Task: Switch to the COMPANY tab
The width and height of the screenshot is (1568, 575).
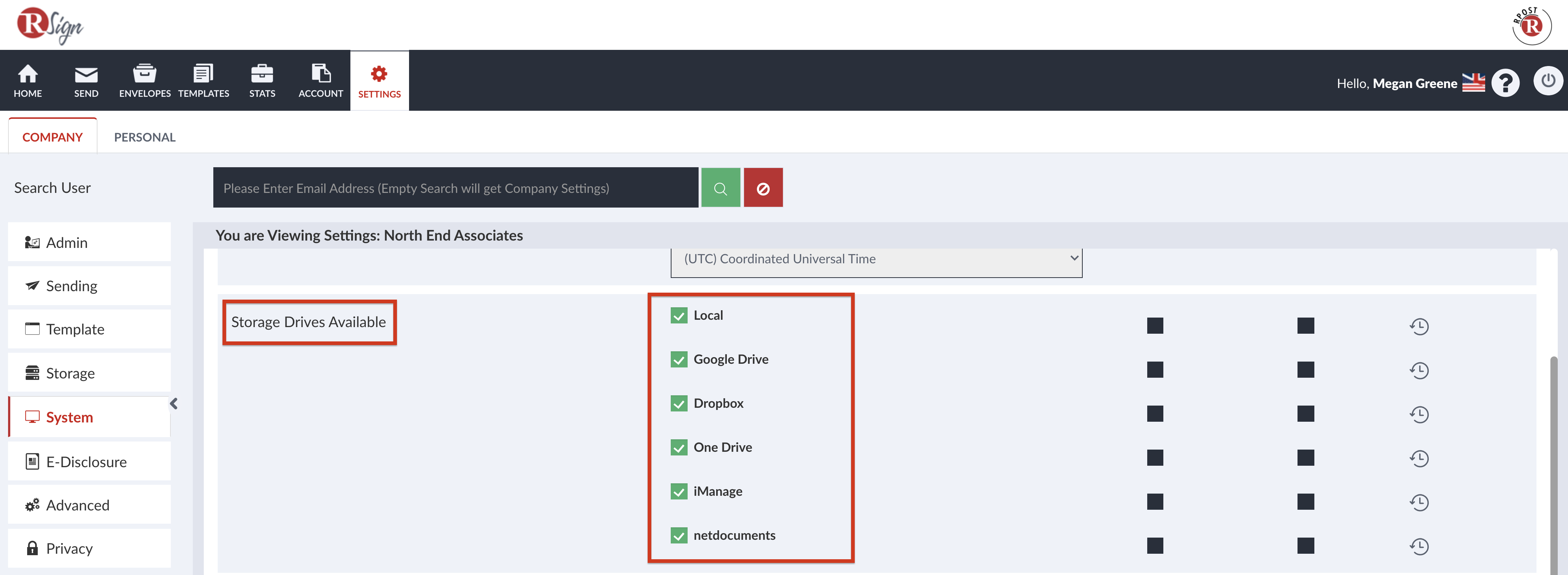Action: (52, 137)
